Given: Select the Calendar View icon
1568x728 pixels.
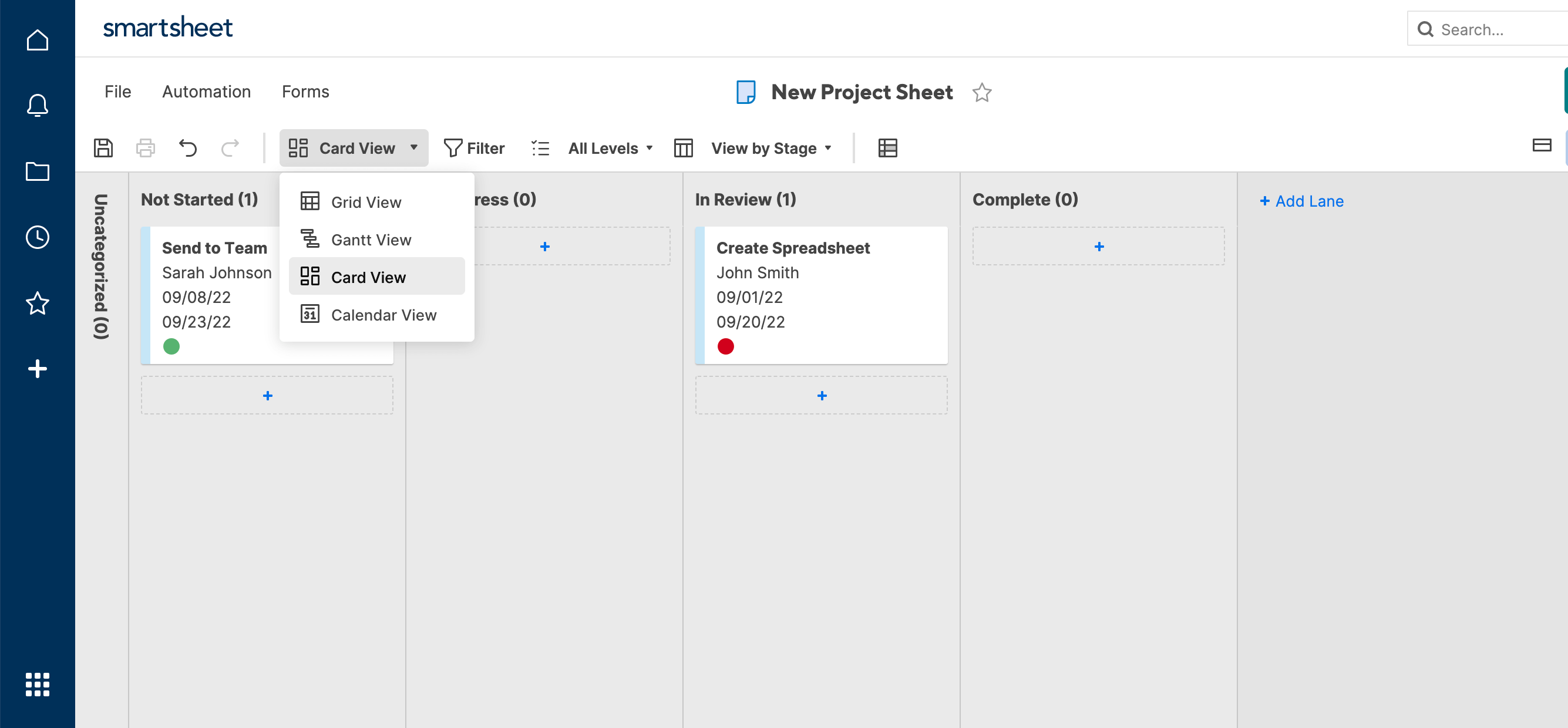Looking at the screenshot, I should tap(309, 314).
